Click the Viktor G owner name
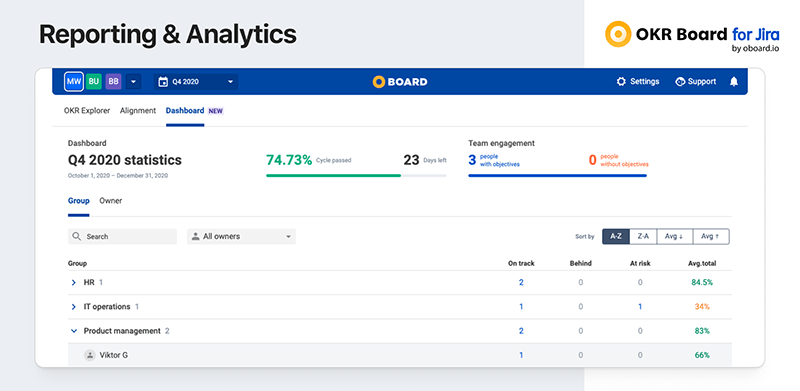 point(113,355)
